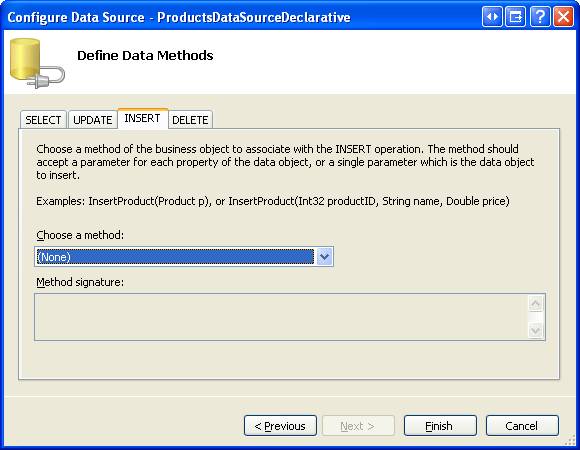This screenshot has width=580, height=450.
Task: Expand the Choose a method dropdown arrow
Action: click(x=324, y=257)
